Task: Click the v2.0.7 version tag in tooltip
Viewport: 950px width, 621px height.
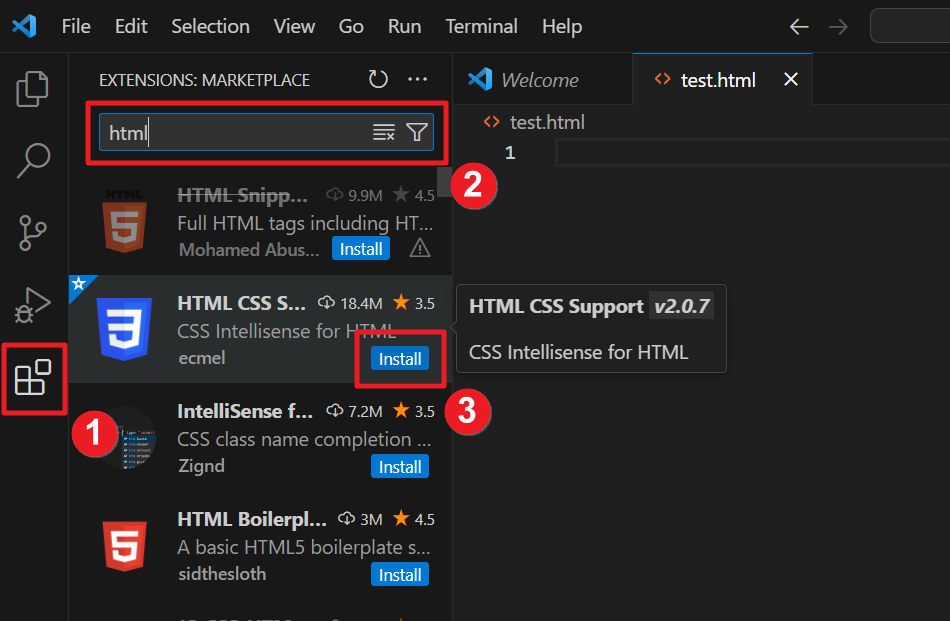Action: pos(682,306)
